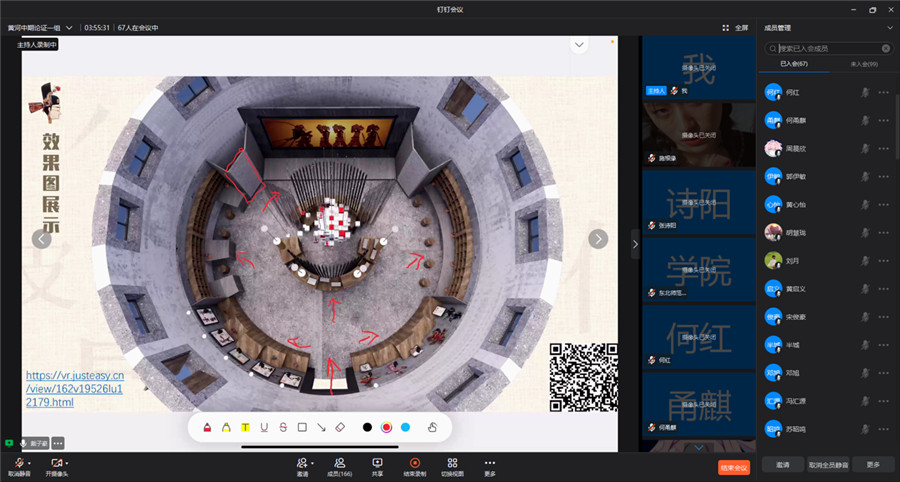Switch to the 未入会(99) tab

[x=864, y=64]
